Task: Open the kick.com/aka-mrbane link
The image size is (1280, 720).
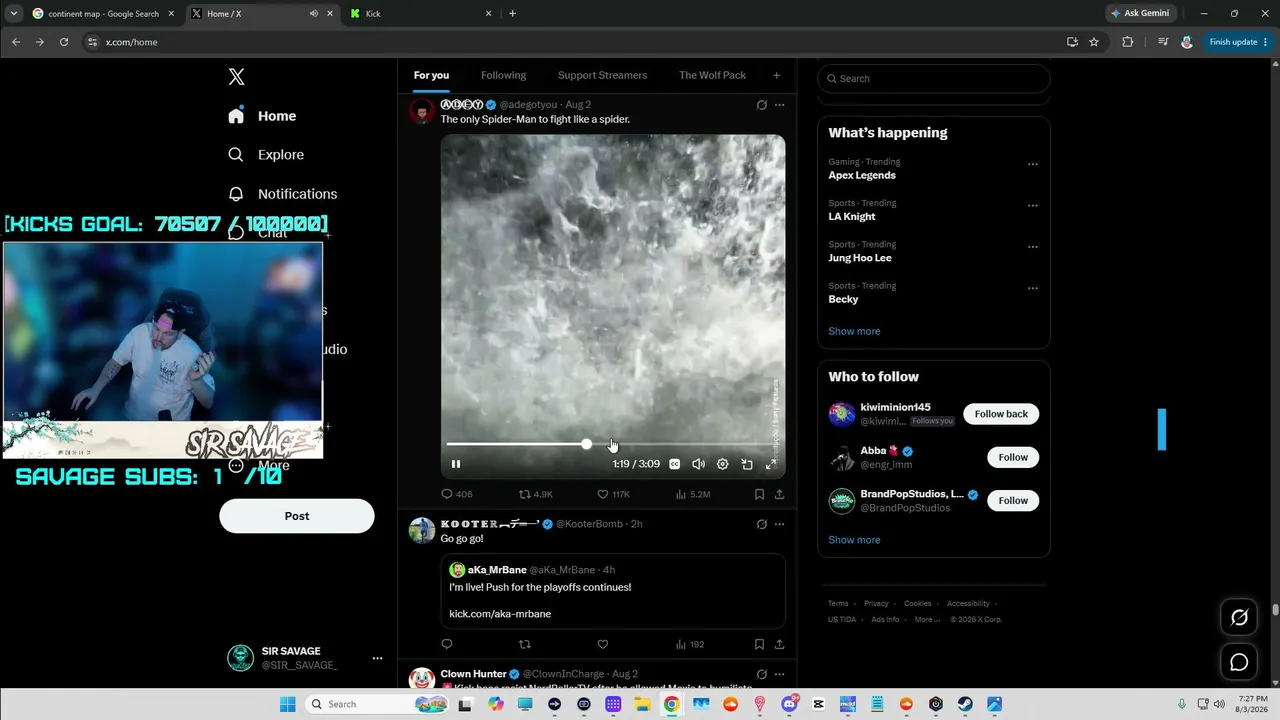Action: pyautogui.click(x=500, y=613)
